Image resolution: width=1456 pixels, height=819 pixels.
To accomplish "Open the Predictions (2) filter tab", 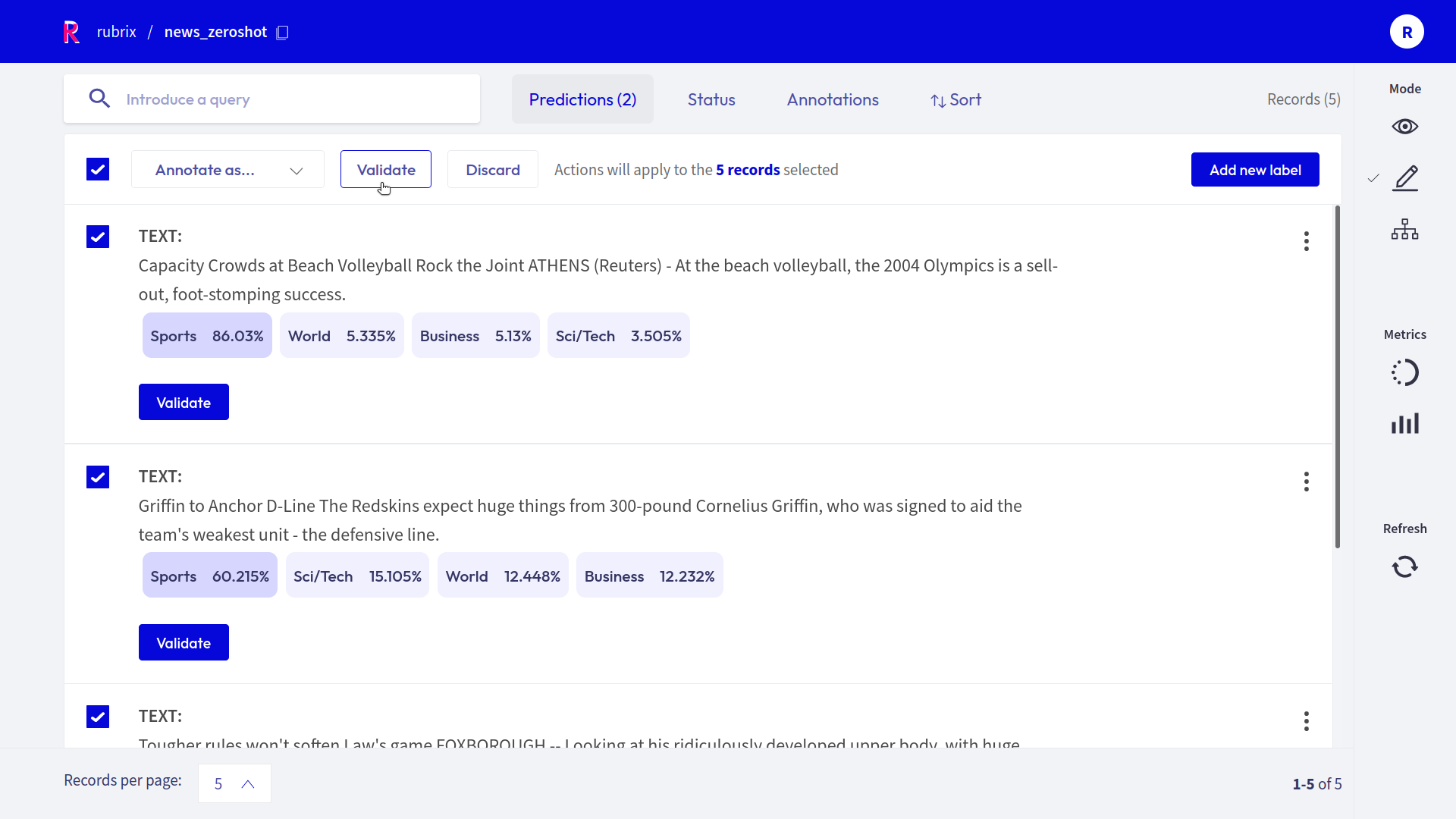I will click(582, 99).
